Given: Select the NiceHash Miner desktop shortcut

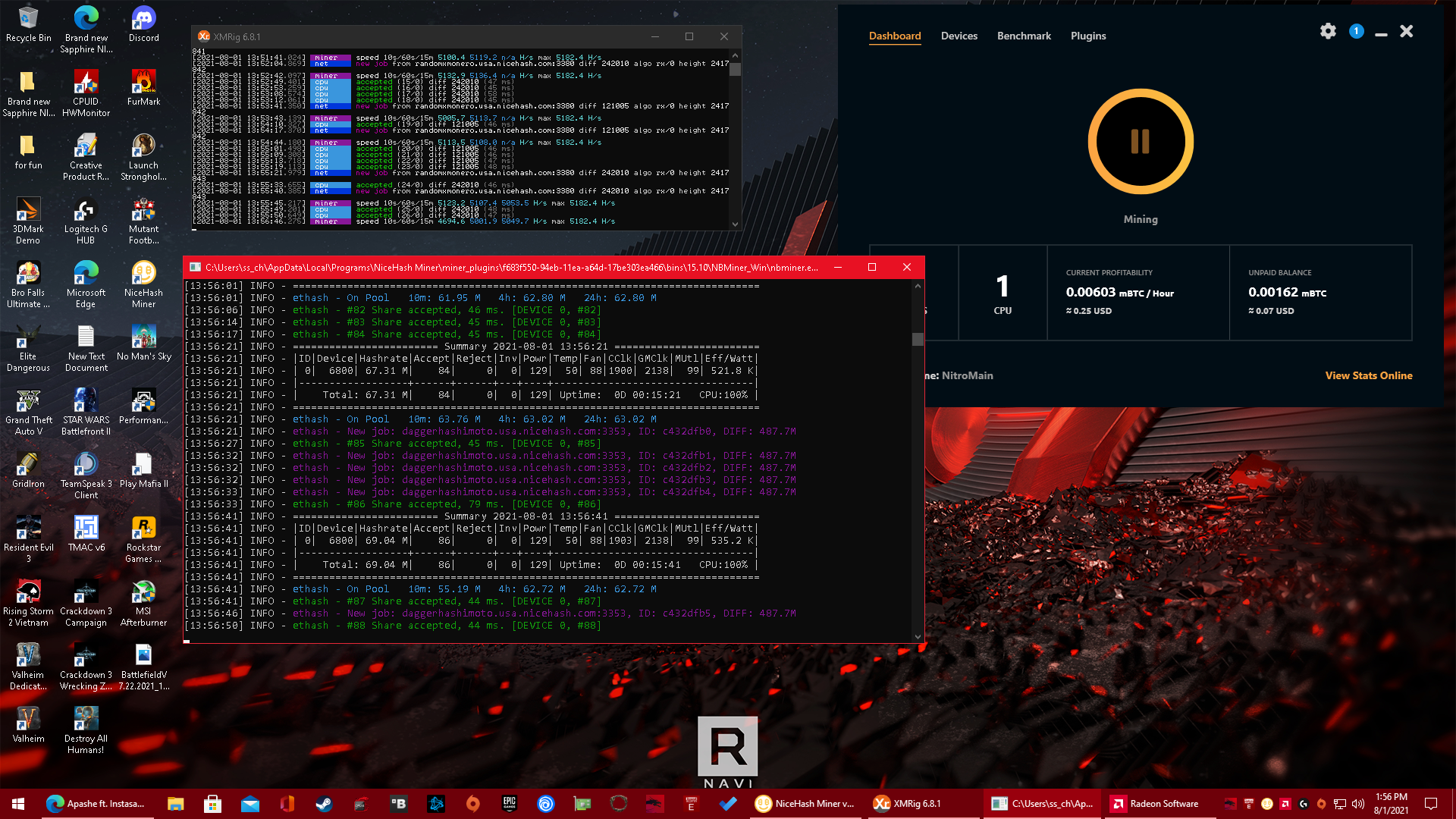Looking at the screenshot, I should pyautogui.click(x=143, y=285).
